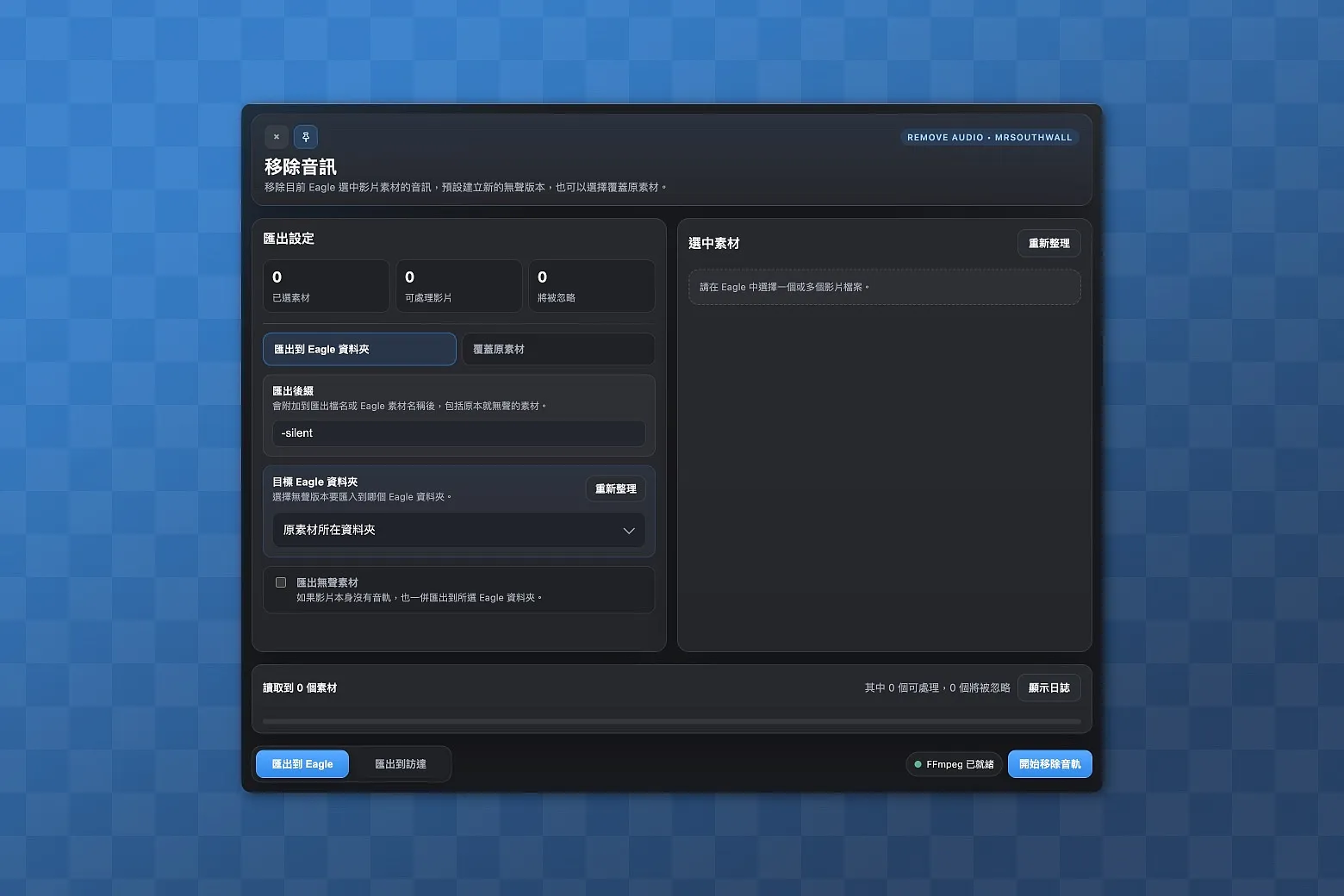Click the REMOVE AUDIO · MRSOUTHWALL badge
The width and height of the screenshot is (1344, 896).
[x=989, y=137]
